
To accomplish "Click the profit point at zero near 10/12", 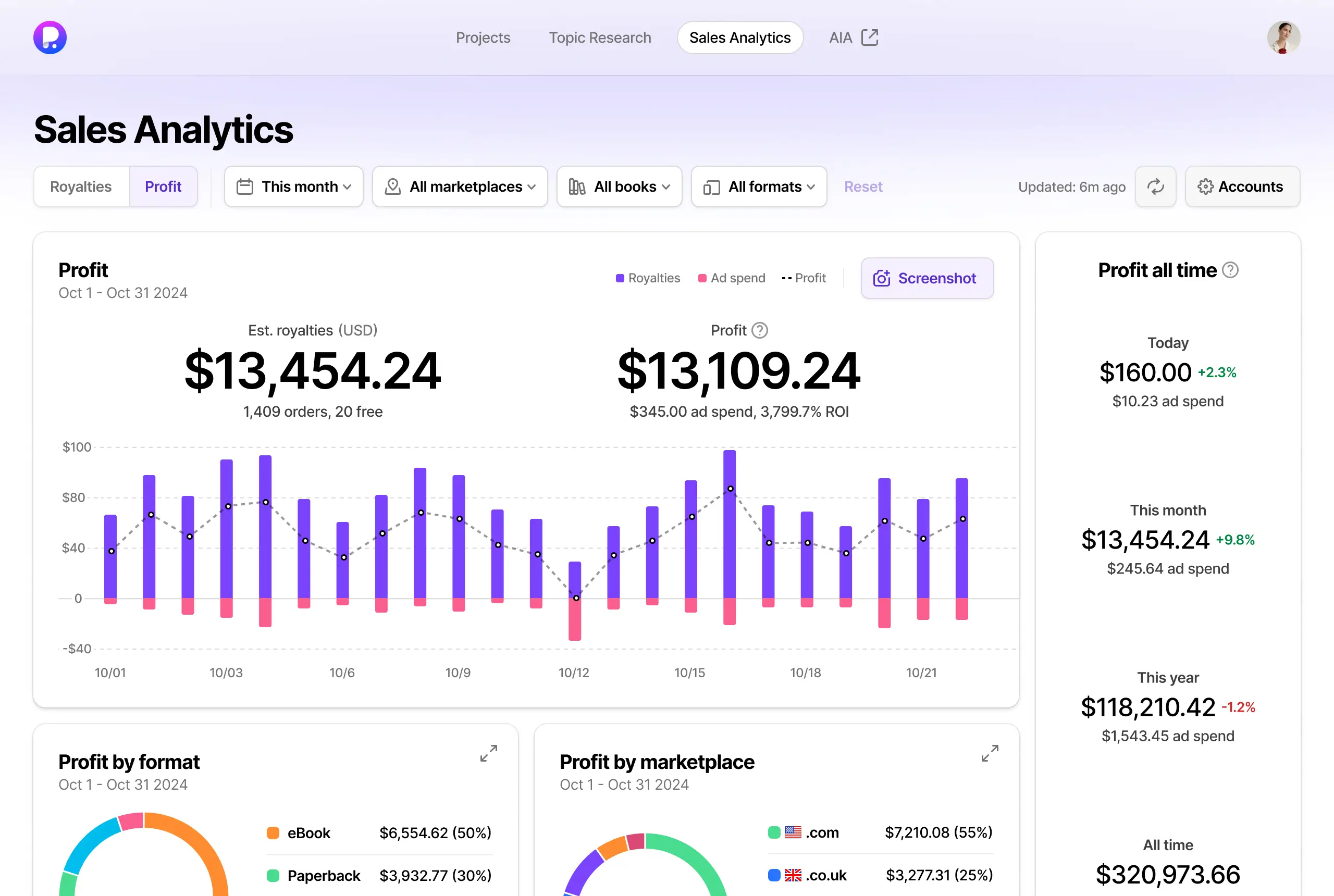I will [x=576, y=598].
